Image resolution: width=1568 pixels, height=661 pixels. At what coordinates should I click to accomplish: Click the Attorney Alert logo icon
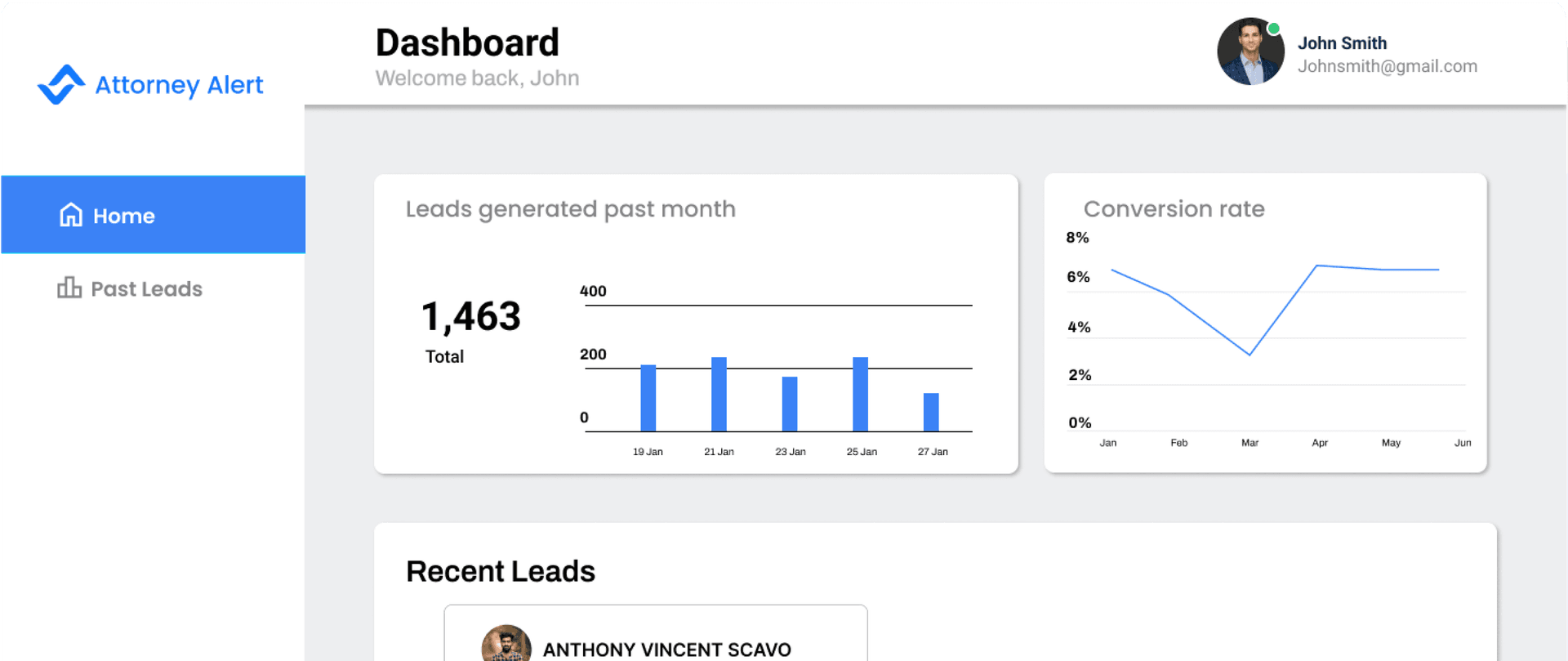61,85
